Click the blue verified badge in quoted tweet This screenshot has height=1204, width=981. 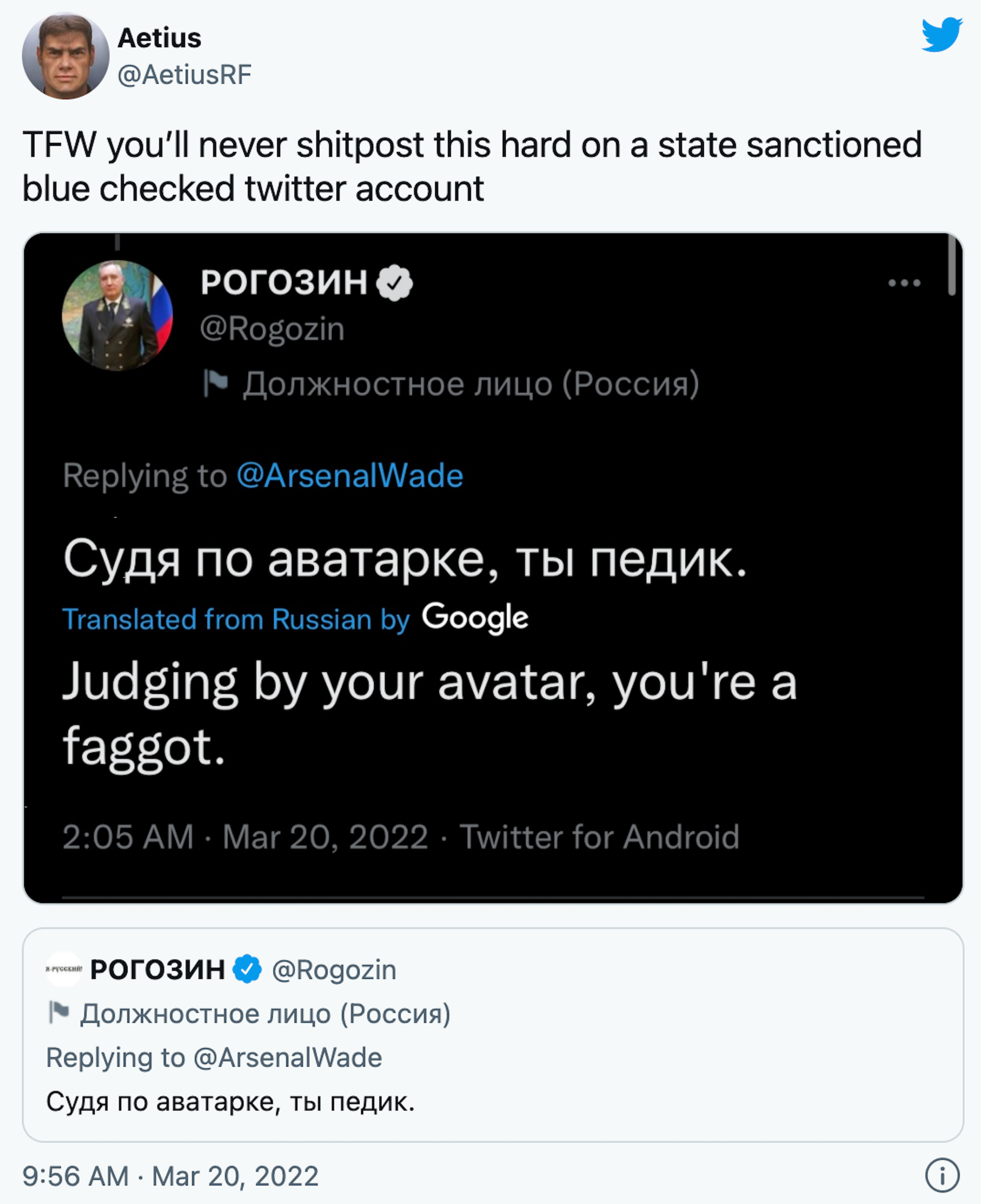pyautogui.click(x=248, y=969)
